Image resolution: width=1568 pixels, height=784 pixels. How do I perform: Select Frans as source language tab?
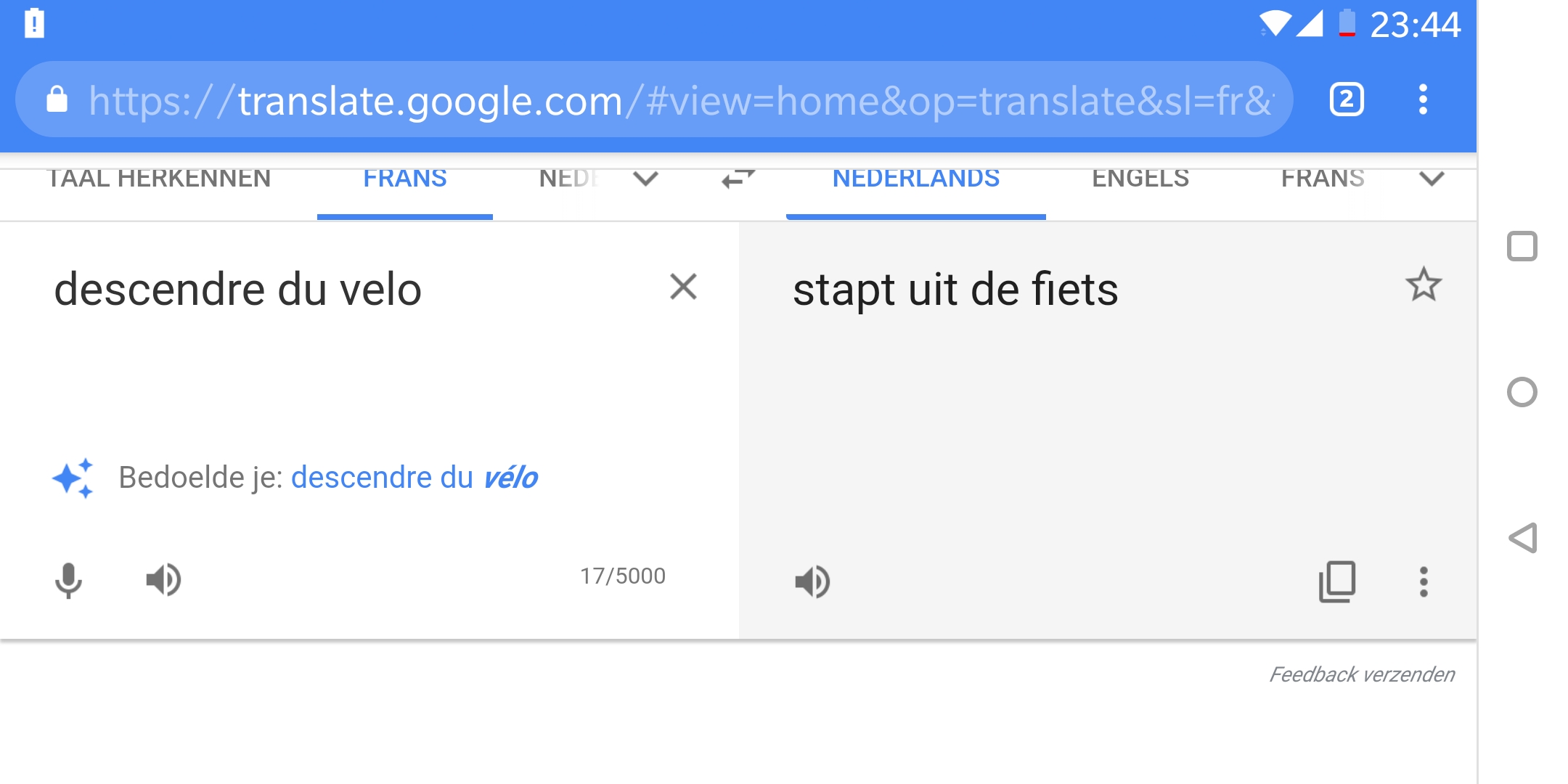pos(404,179)
